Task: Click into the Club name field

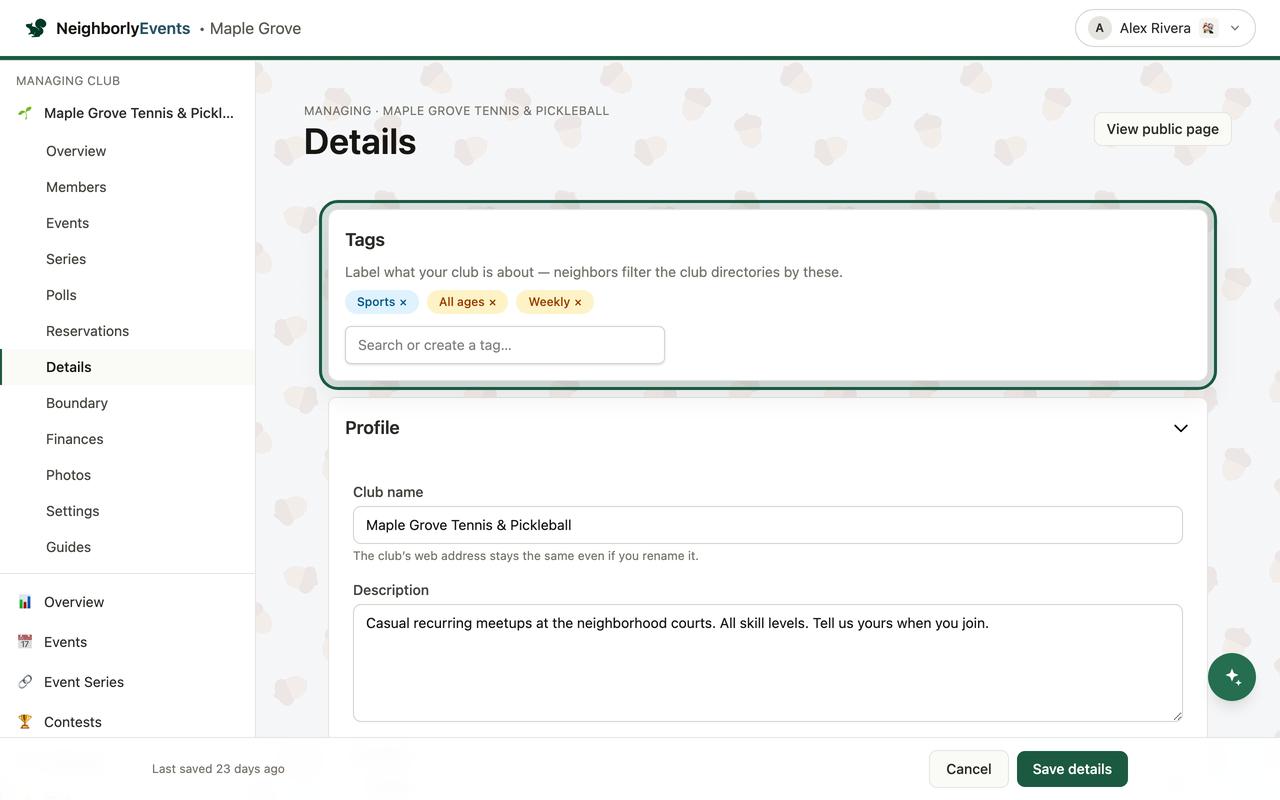Action: [x=768, y=525]
